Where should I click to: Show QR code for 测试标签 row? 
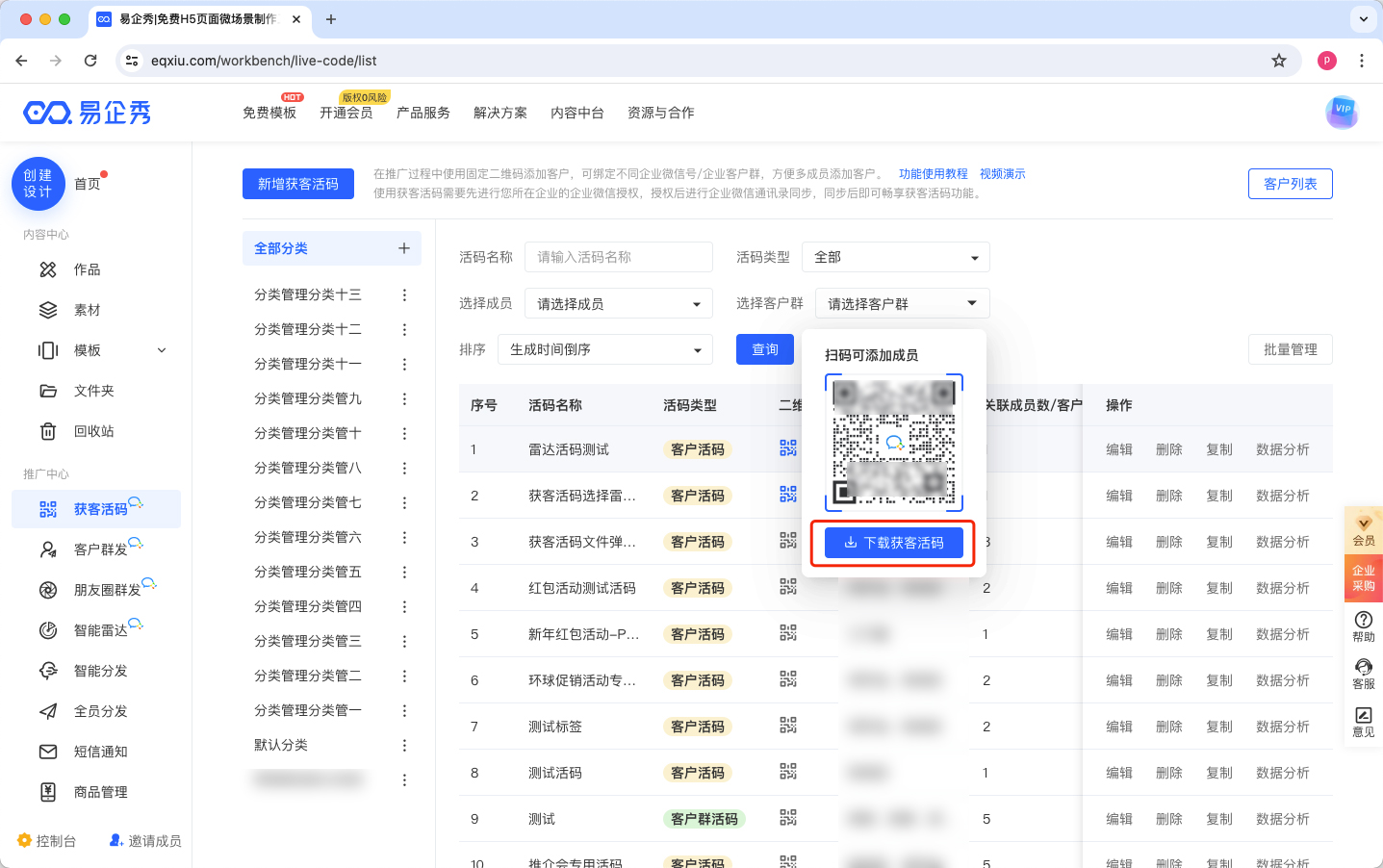pyautogui.click(x=788, y=726)
